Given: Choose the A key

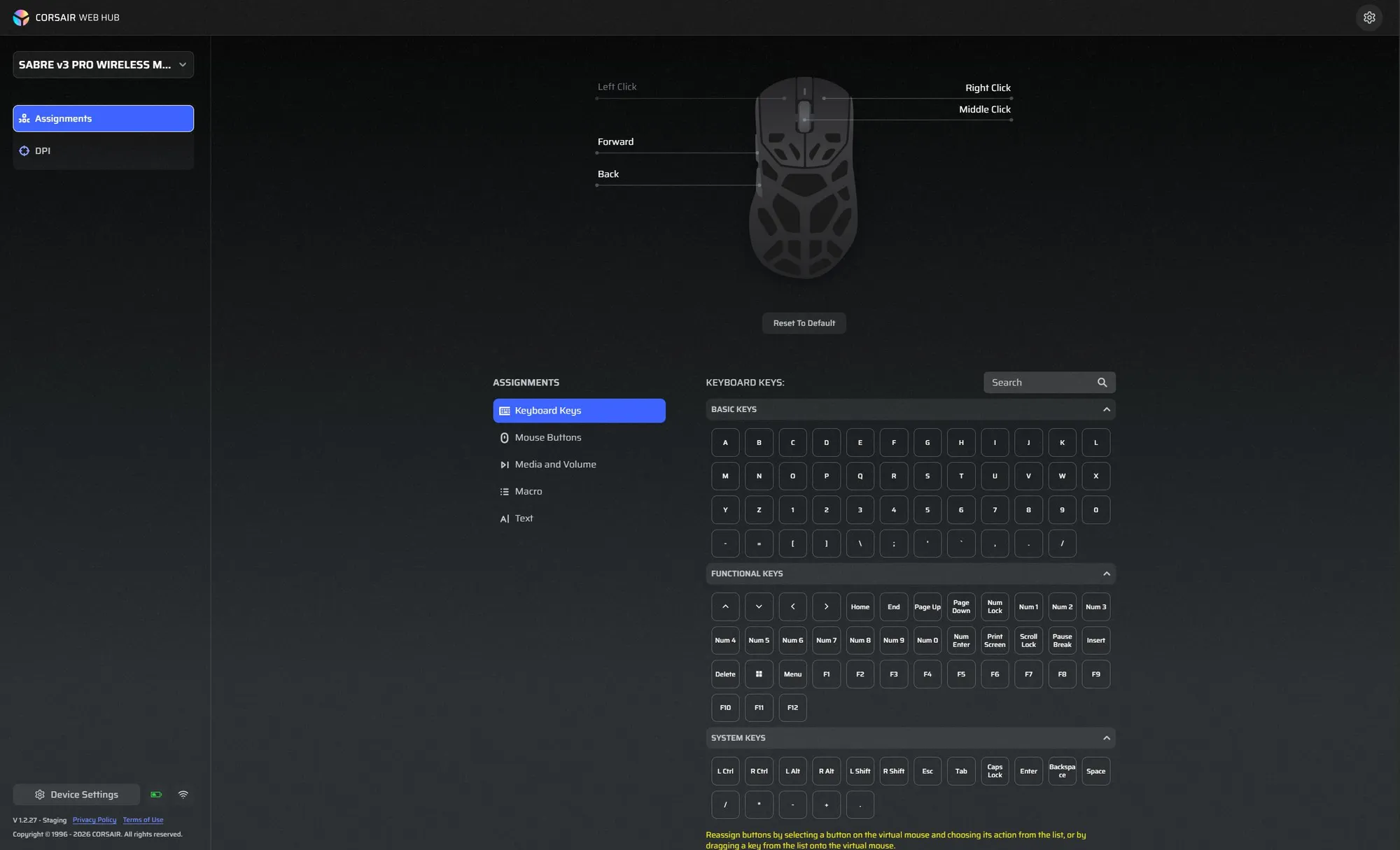Looking at the screenshot, I should click(725, 443).
